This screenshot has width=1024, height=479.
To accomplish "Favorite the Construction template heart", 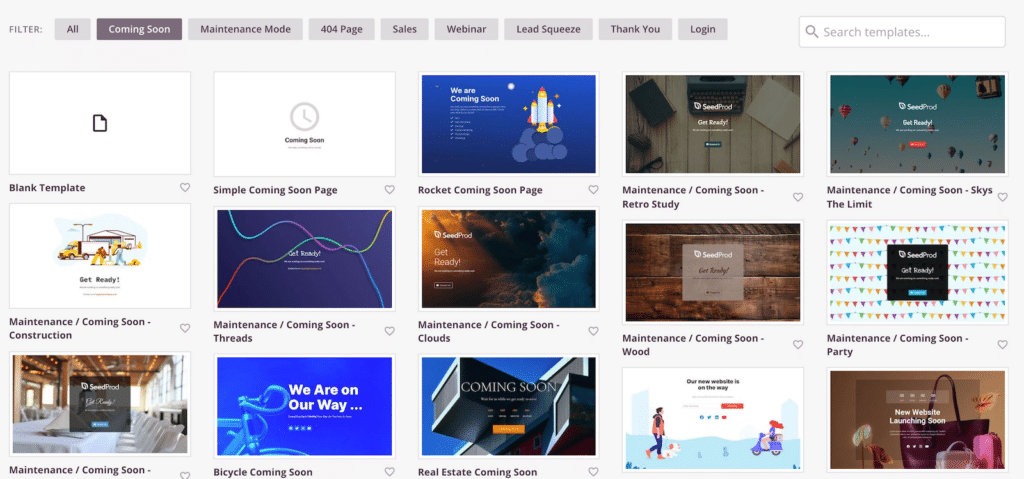I will tap(185, 328).
